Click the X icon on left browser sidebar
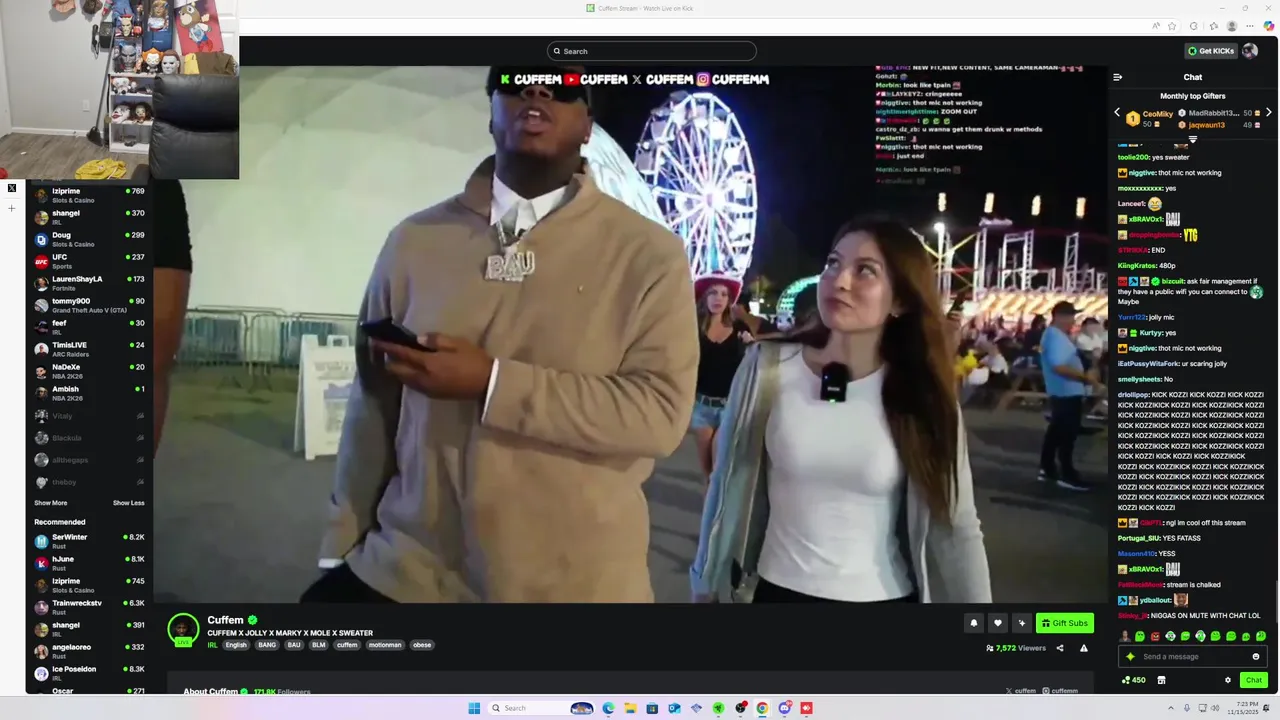Screen dimensions: 1280x720 (x=12, y=188)
